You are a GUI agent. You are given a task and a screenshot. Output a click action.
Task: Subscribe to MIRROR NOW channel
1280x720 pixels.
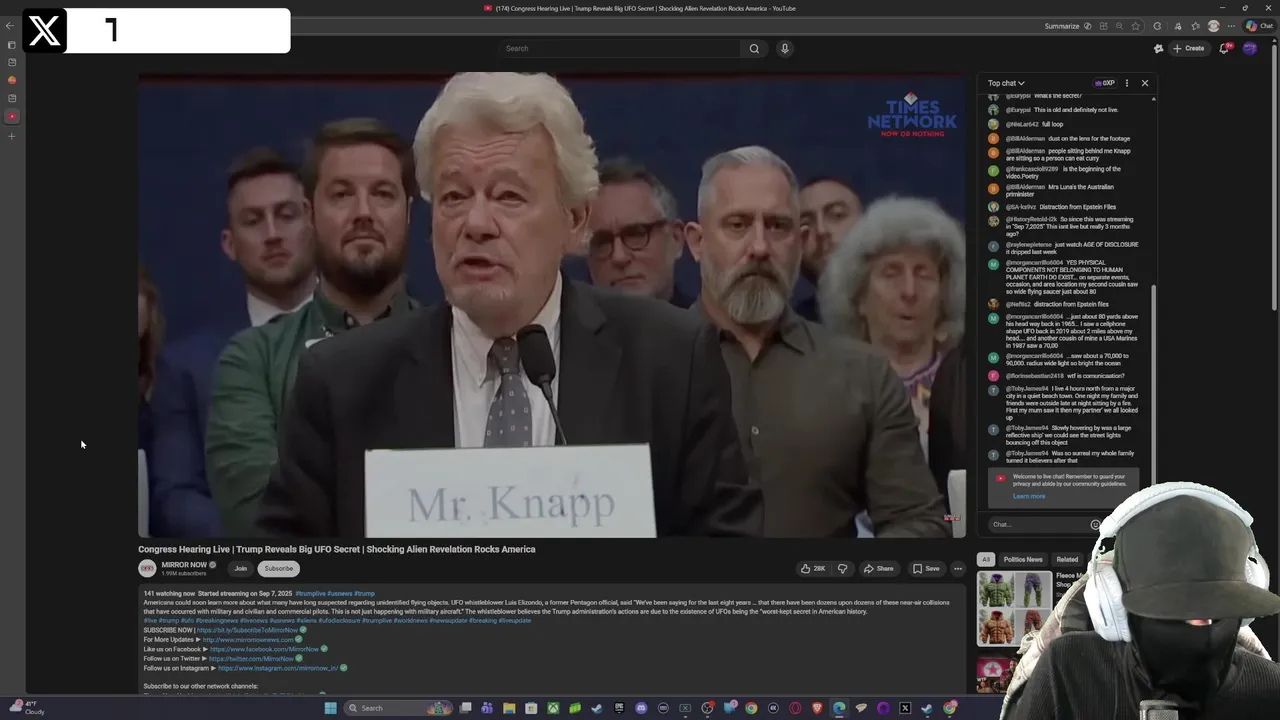click(279, 568)
